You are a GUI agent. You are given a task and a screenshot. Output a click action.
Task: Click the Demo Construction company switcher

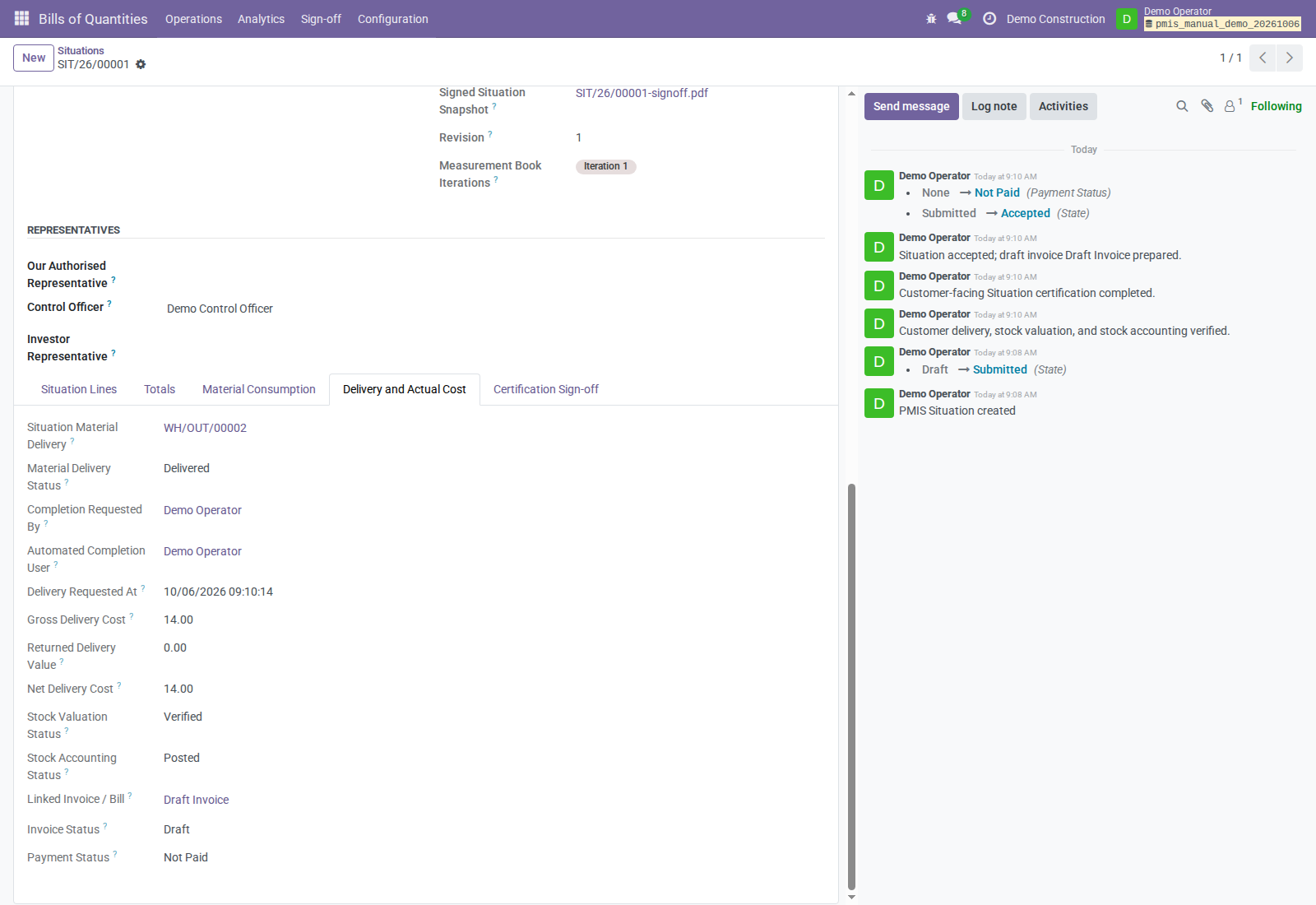click(1055, 19)
